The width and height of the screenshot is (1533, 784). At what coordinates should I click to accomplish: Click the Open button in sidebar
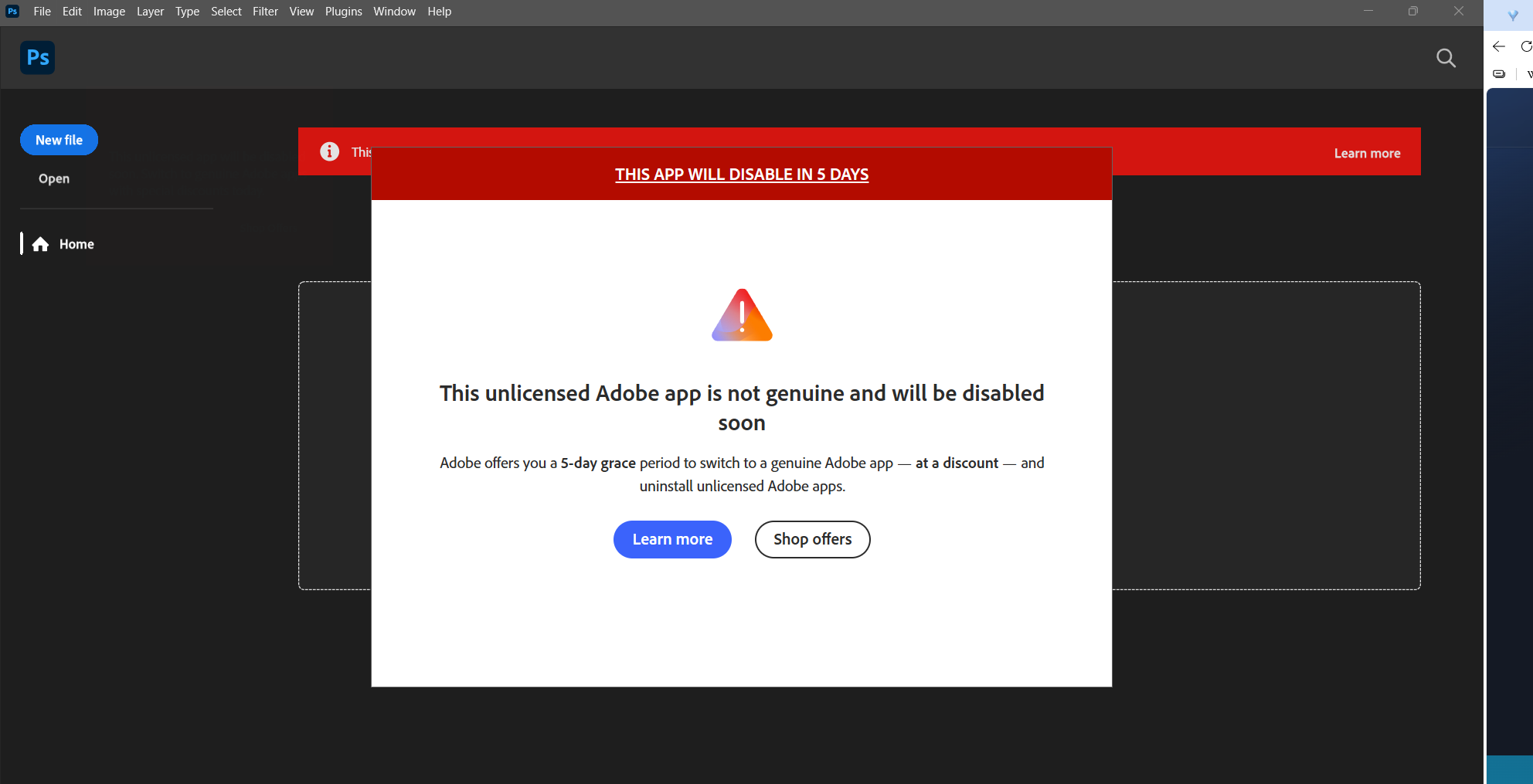[54, 178]
